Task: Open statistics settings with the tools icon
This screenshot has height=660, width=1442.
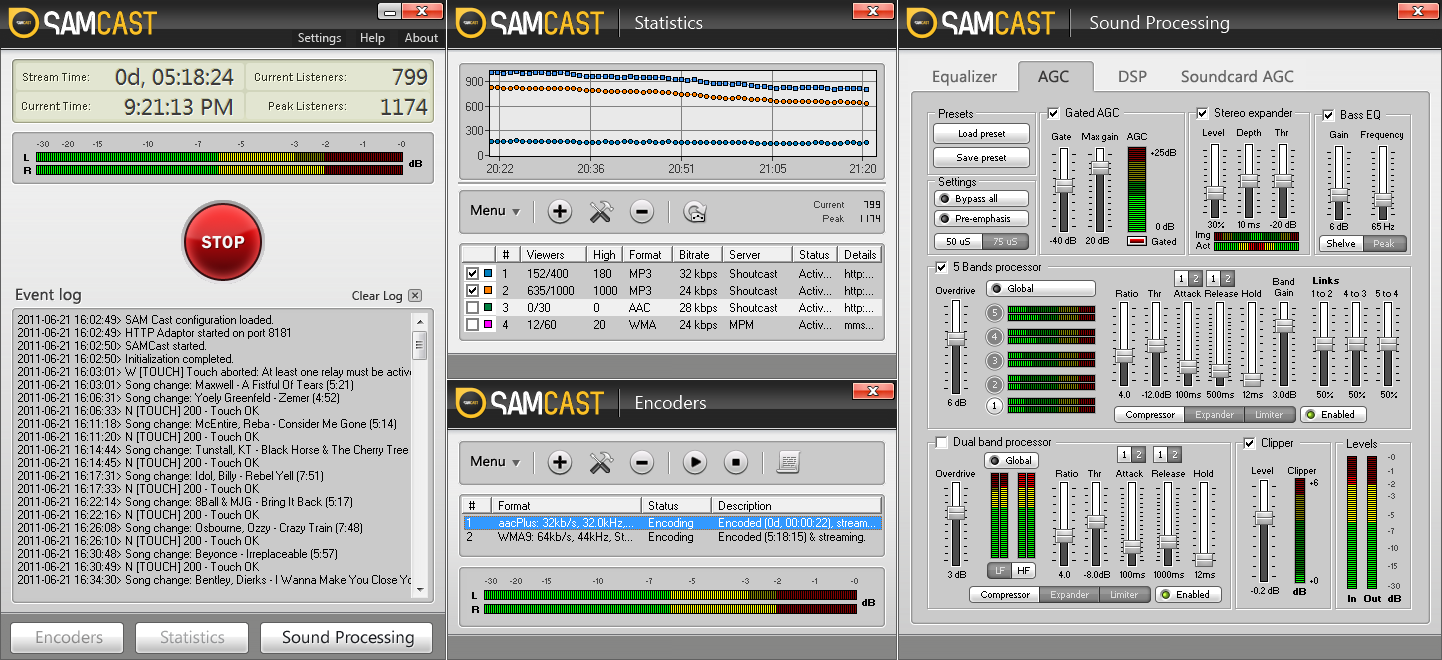Action: [601, 212]
